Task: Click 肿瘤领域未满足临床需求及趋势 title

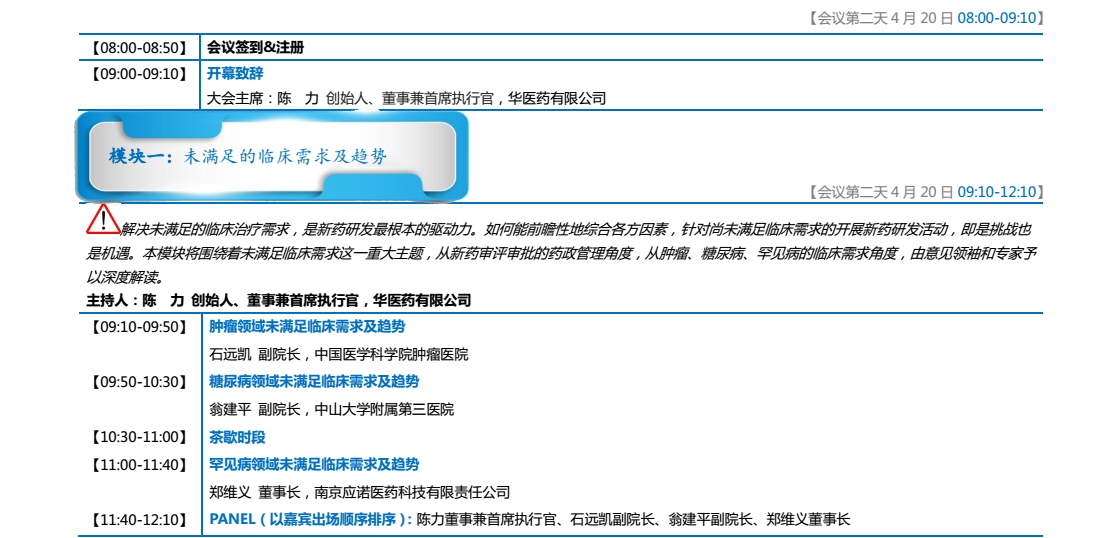Action: click(x=307, y=327)
